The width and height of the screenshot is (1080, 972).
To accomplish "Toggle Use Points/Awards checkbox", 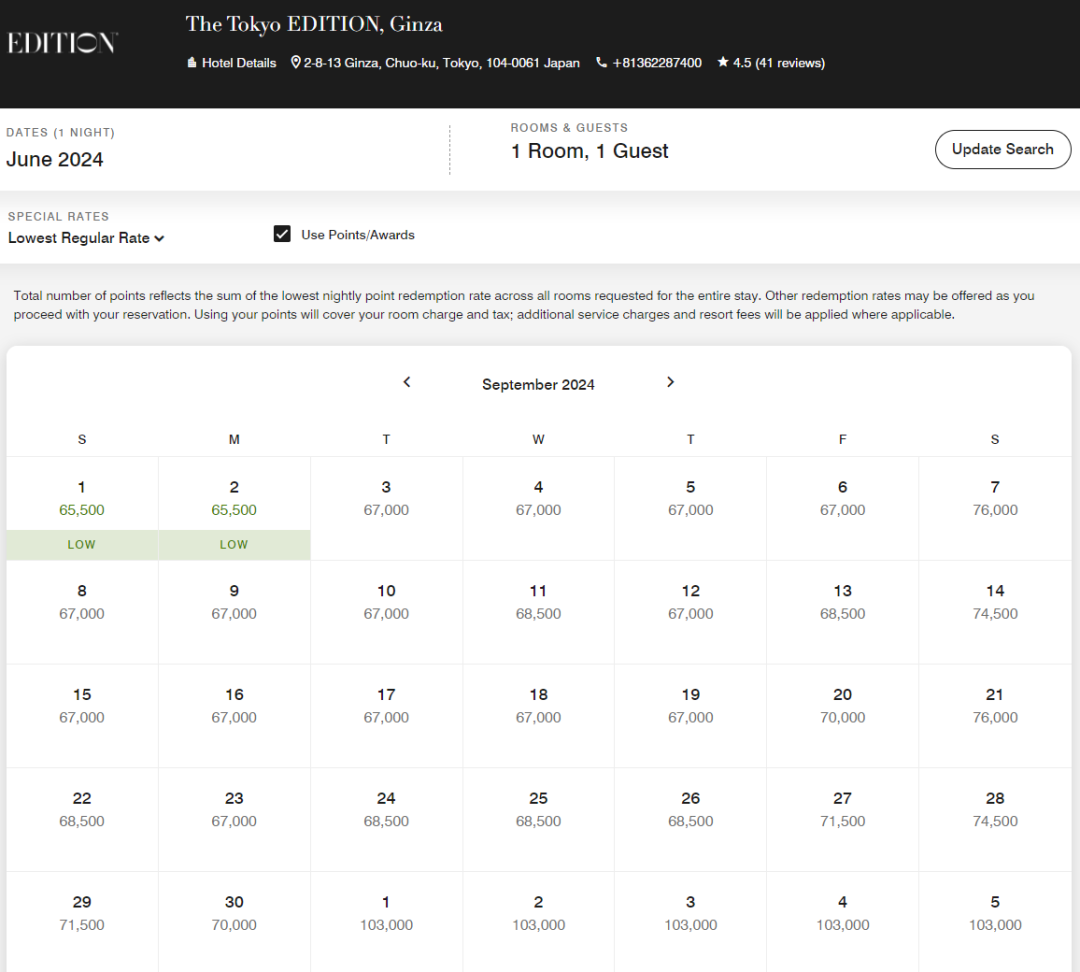I will click(x=282, y=234).
